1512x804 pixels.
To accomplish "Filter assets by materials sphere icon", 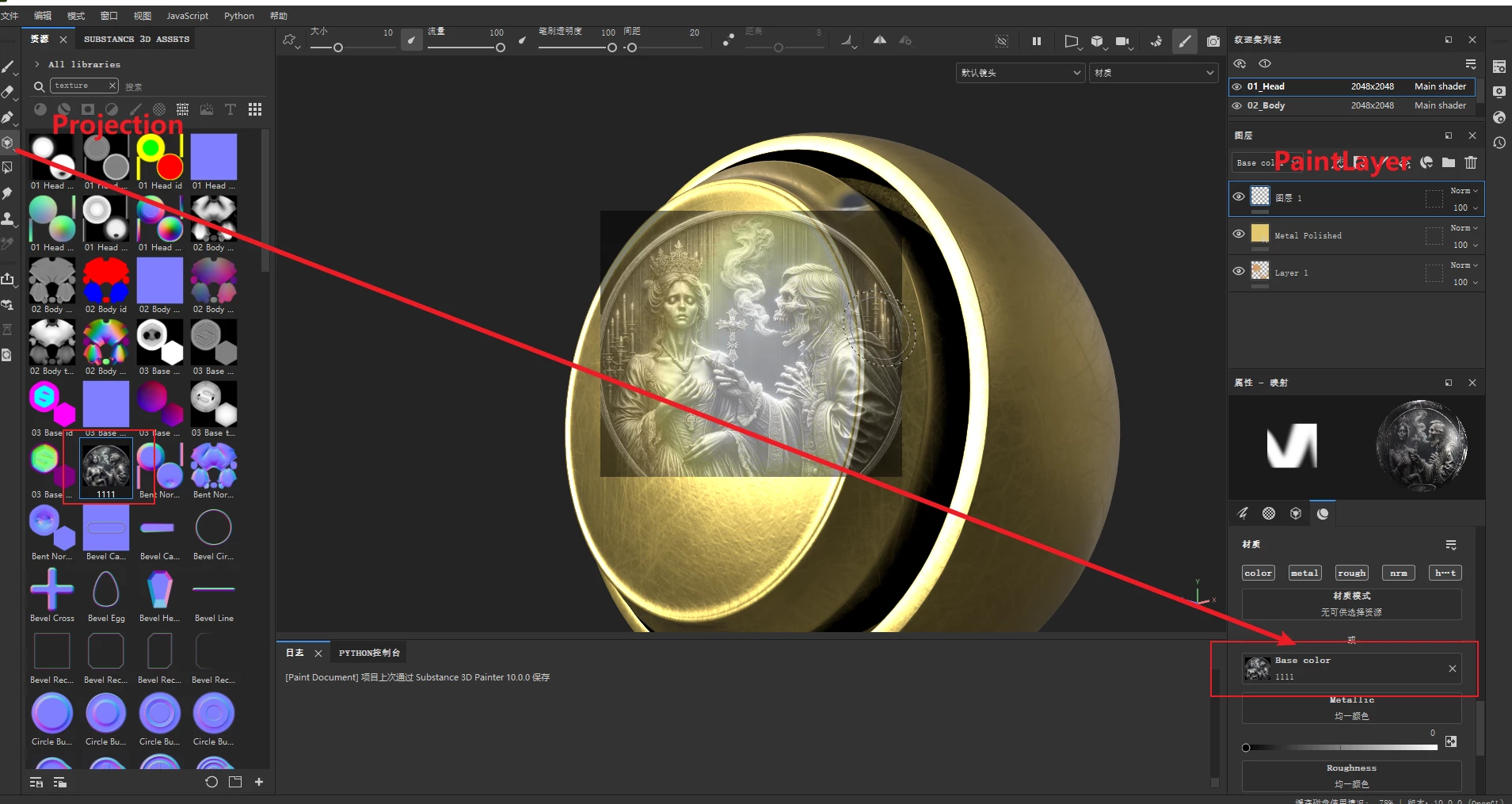I will pyautogui.click(x=40, y=109).
